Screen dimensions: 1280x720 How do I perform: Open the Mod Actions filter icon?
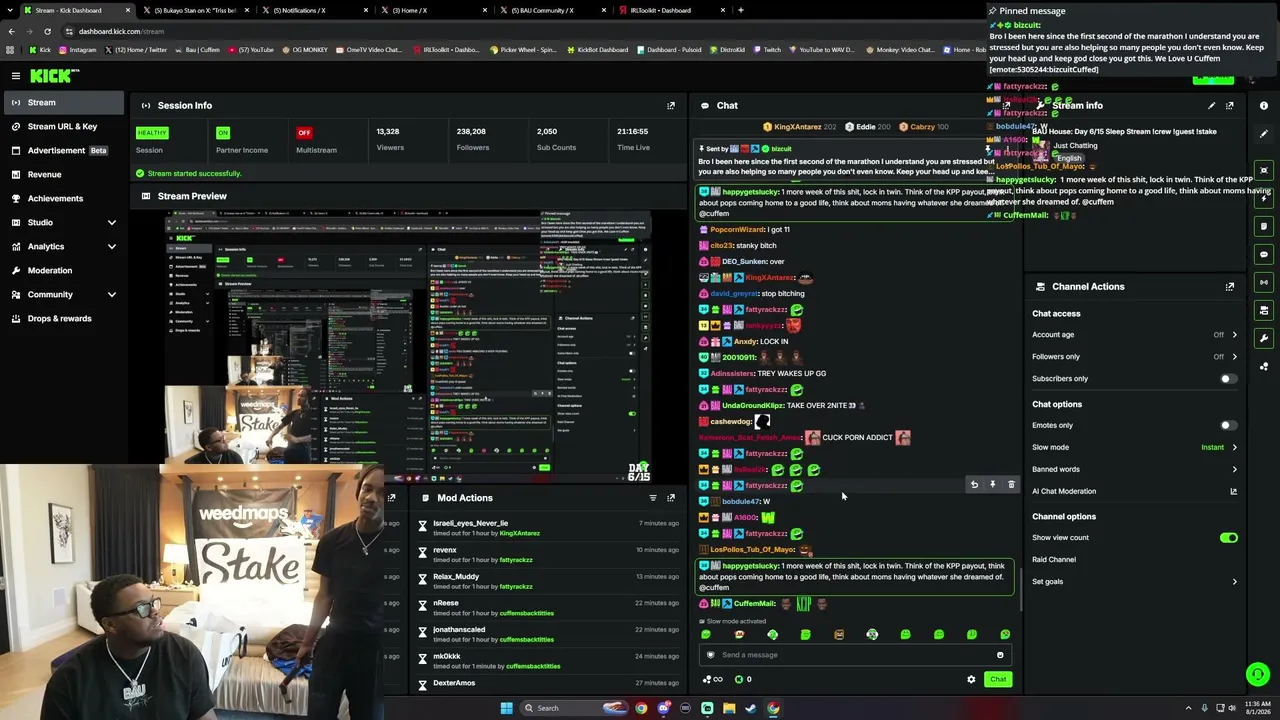point(653,498)
